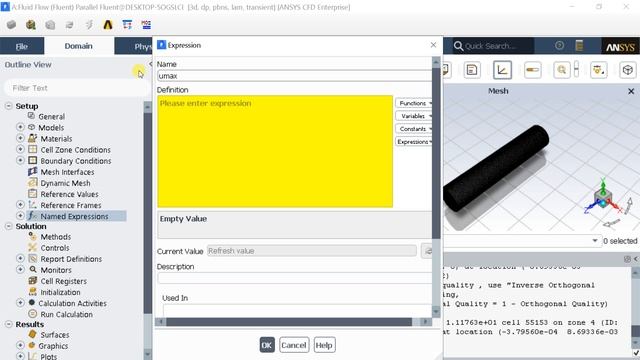Expand the Boundary Conditions node

coord(20,160)
